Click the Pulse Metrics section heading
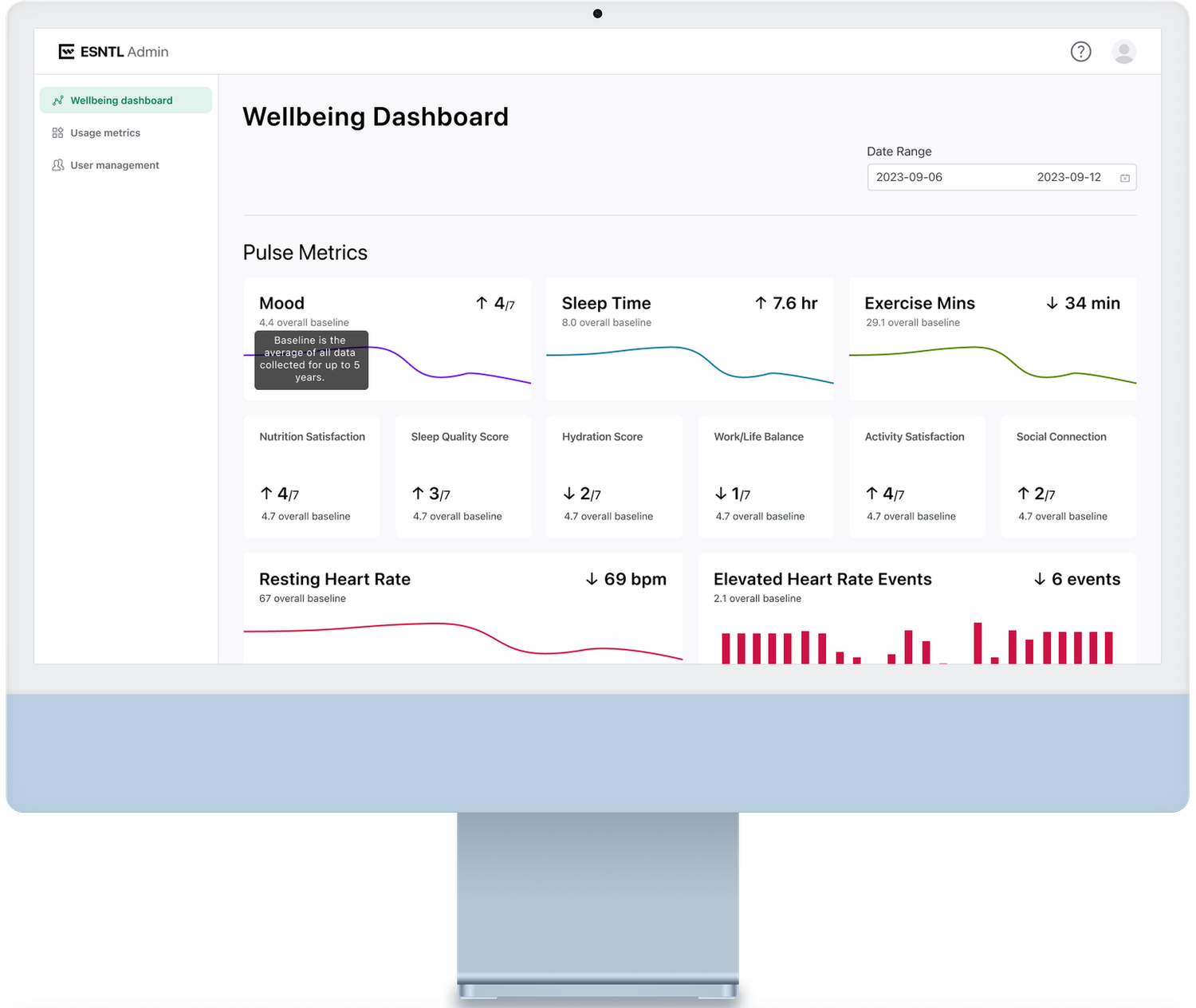This screenshot has height=1008, width=1196. [x=305, y=253]
